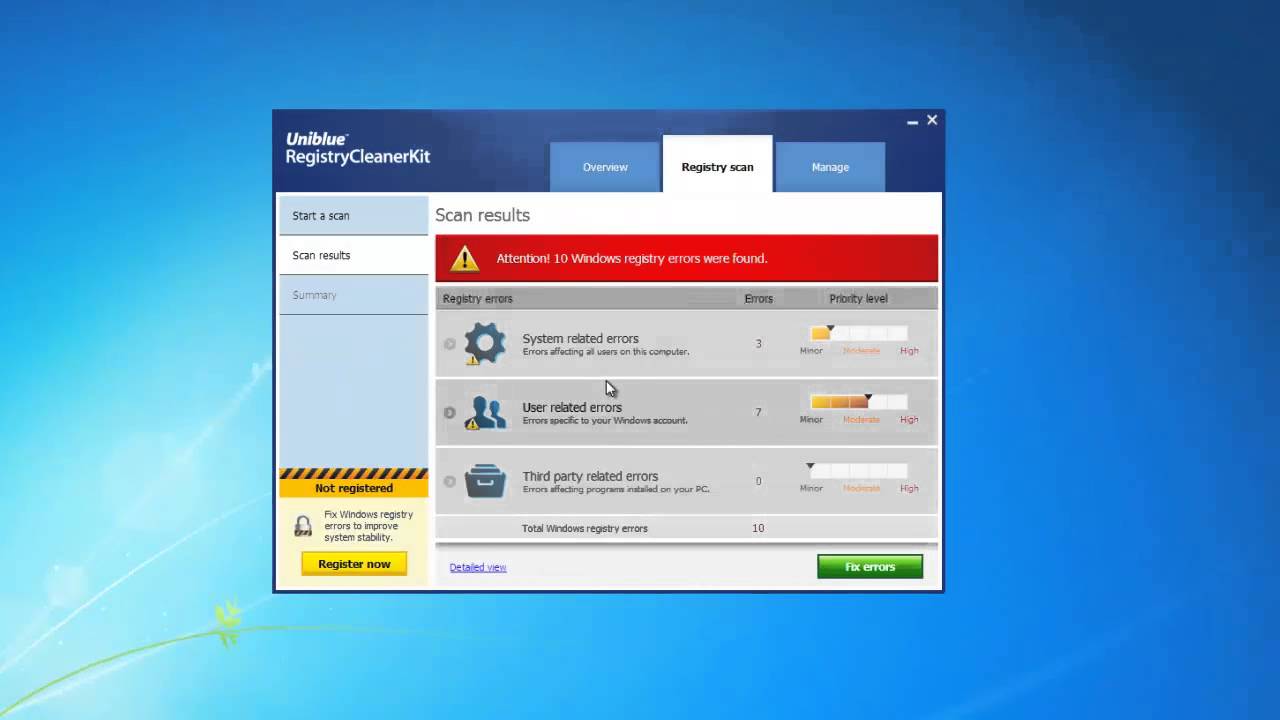The width and height of the screenshot is (1280, 720).
Task: Click the Third party related errors title
Action: point(590,476)
